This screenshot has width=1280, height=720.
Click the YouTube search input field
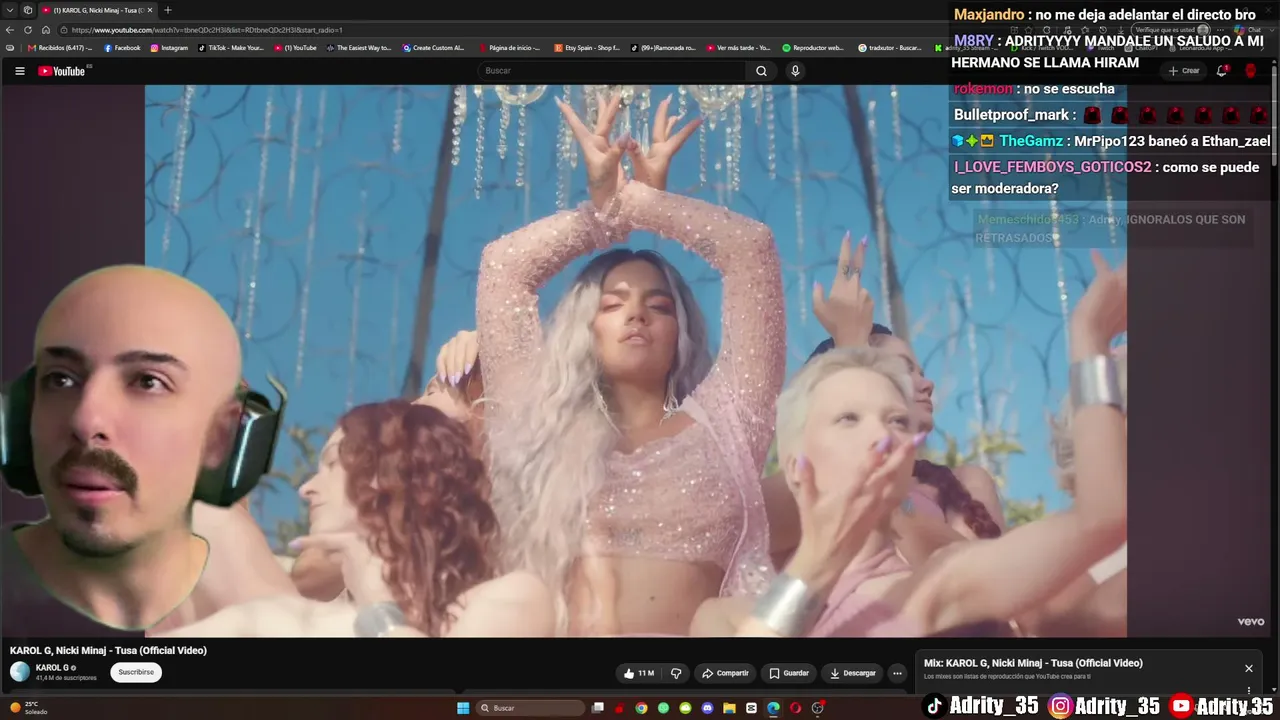click(x=610, y=71)
